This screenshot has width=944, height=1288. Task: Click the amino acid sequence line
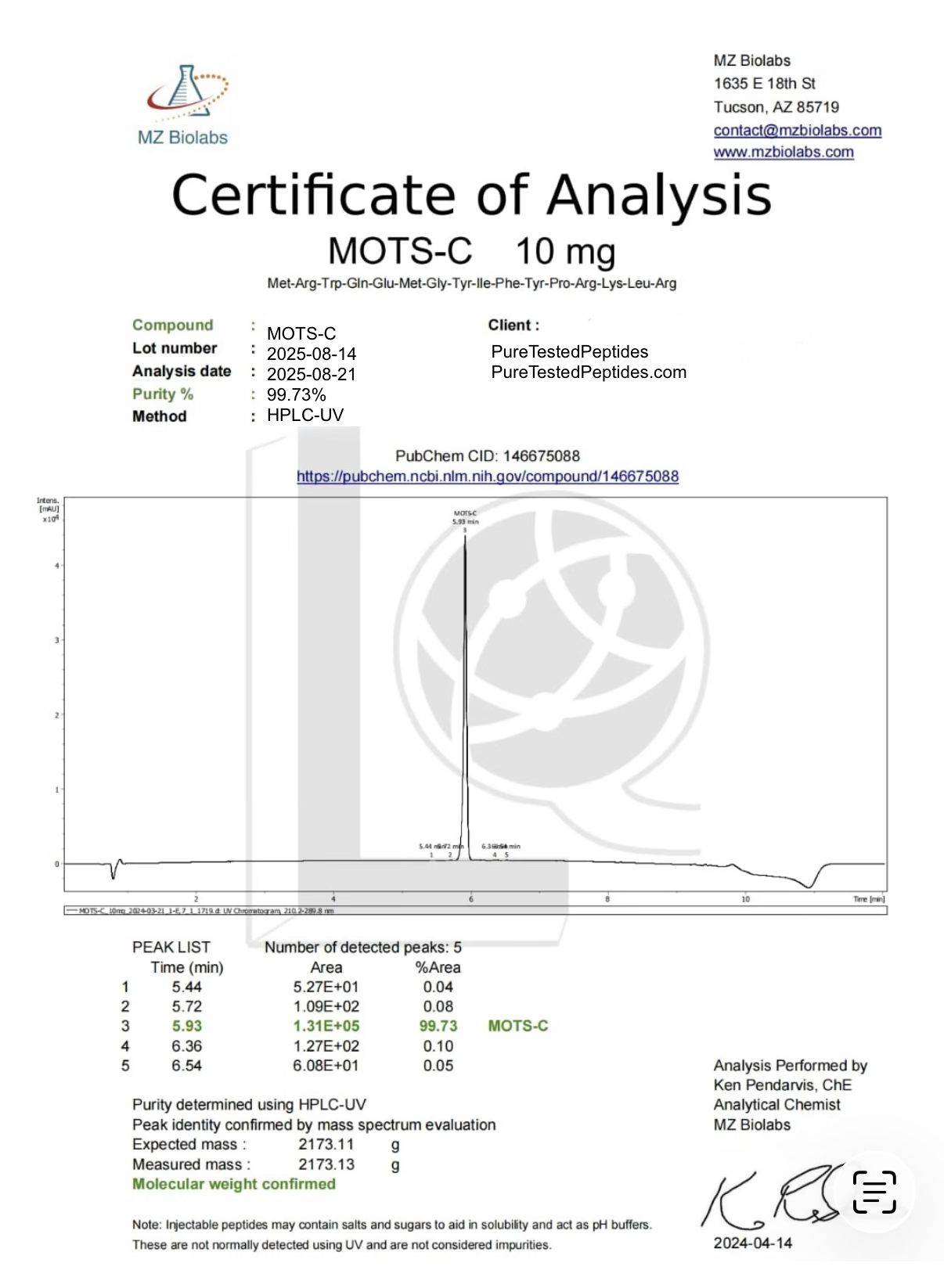471,283
